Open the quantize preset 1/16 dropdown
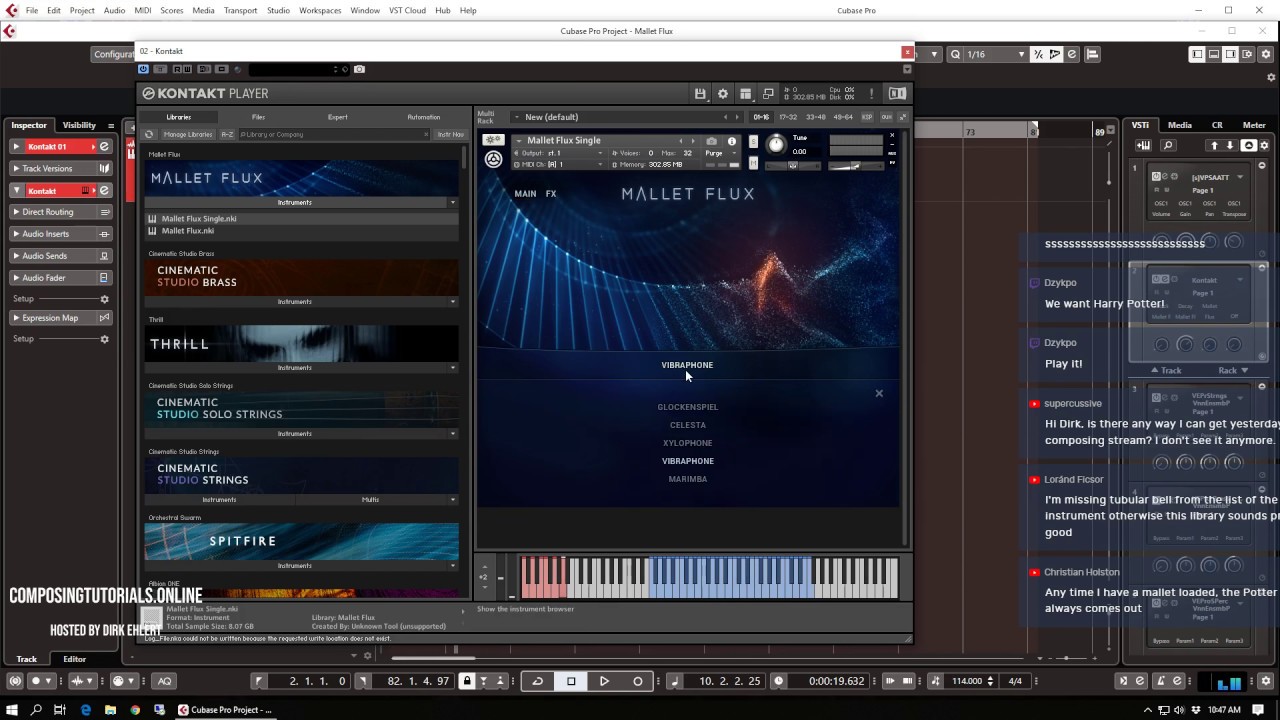 point(996,54)
